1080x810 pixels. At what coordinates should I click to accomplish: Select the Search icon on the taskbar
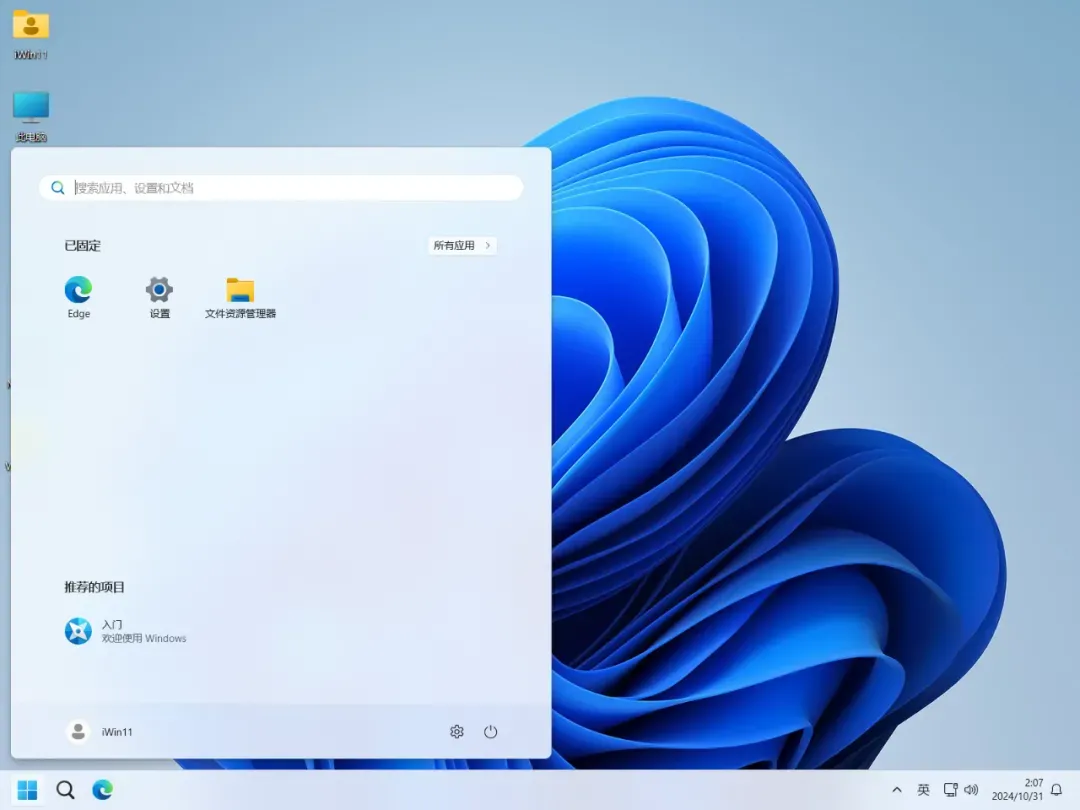[x=65, y=788]
